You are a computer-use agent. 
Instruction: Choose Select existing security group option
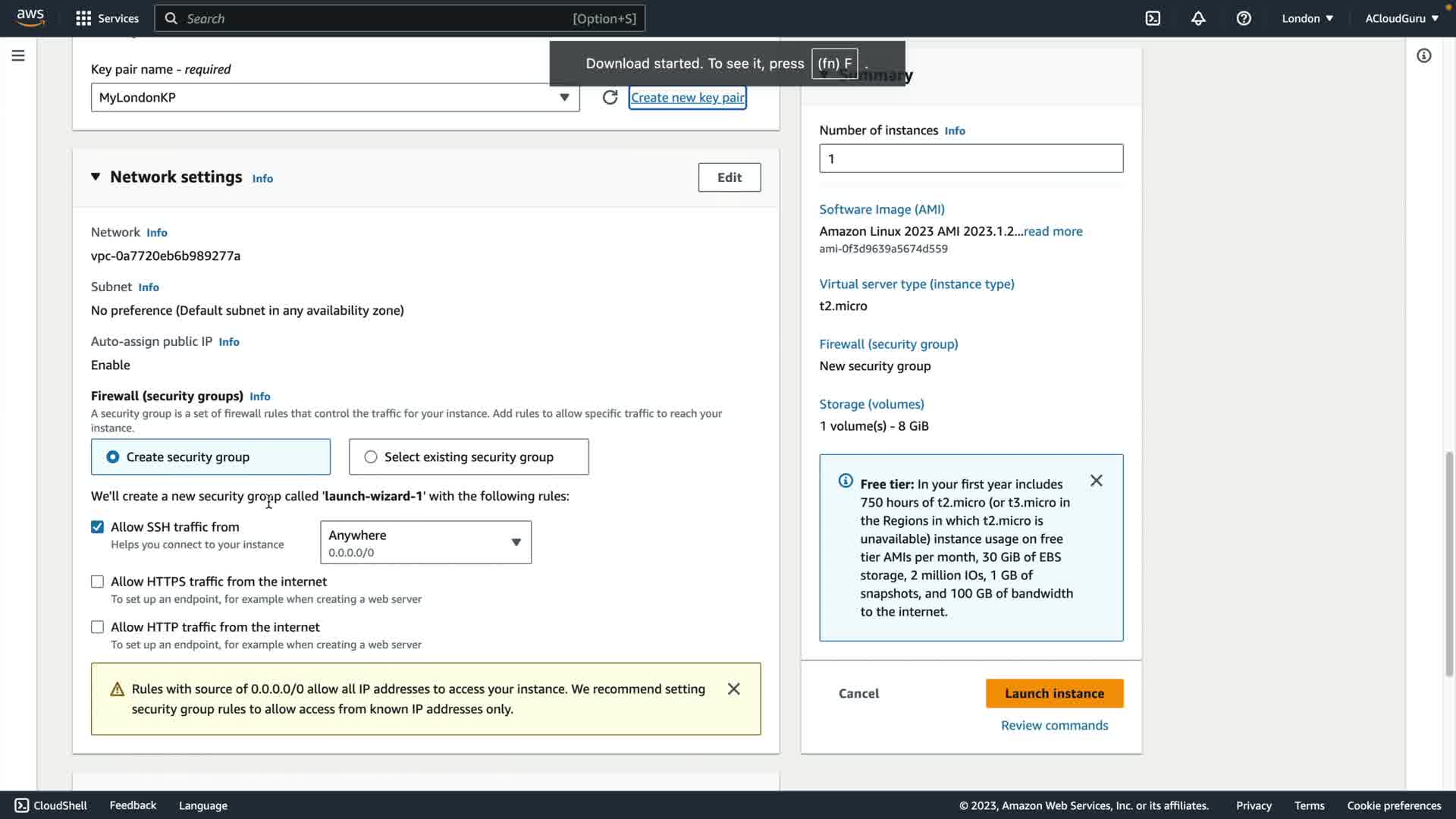pos(370,457)
